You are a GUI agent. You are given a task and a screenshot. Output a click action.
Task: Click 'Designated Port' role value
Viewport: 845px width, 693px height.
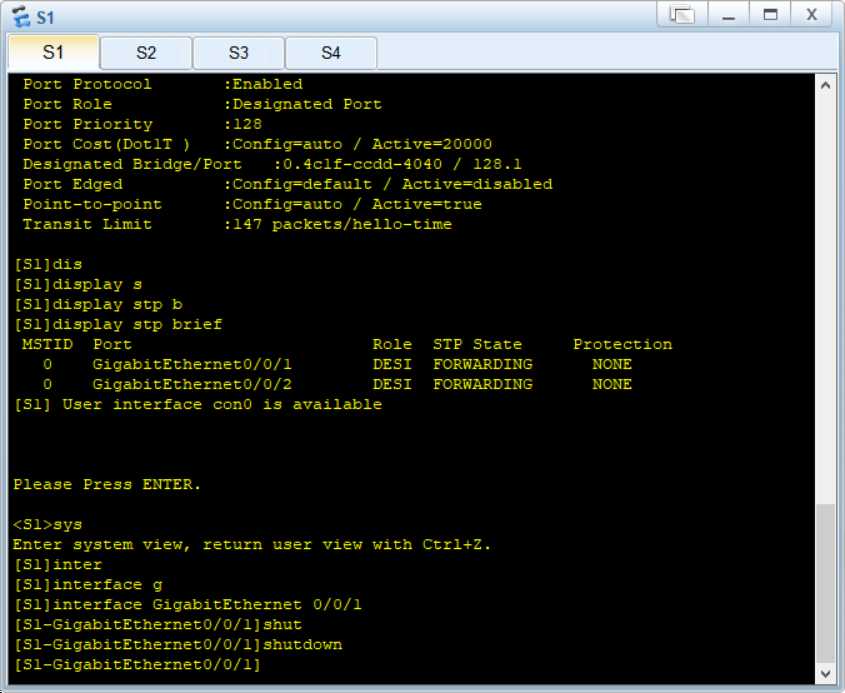click(307, 104)
